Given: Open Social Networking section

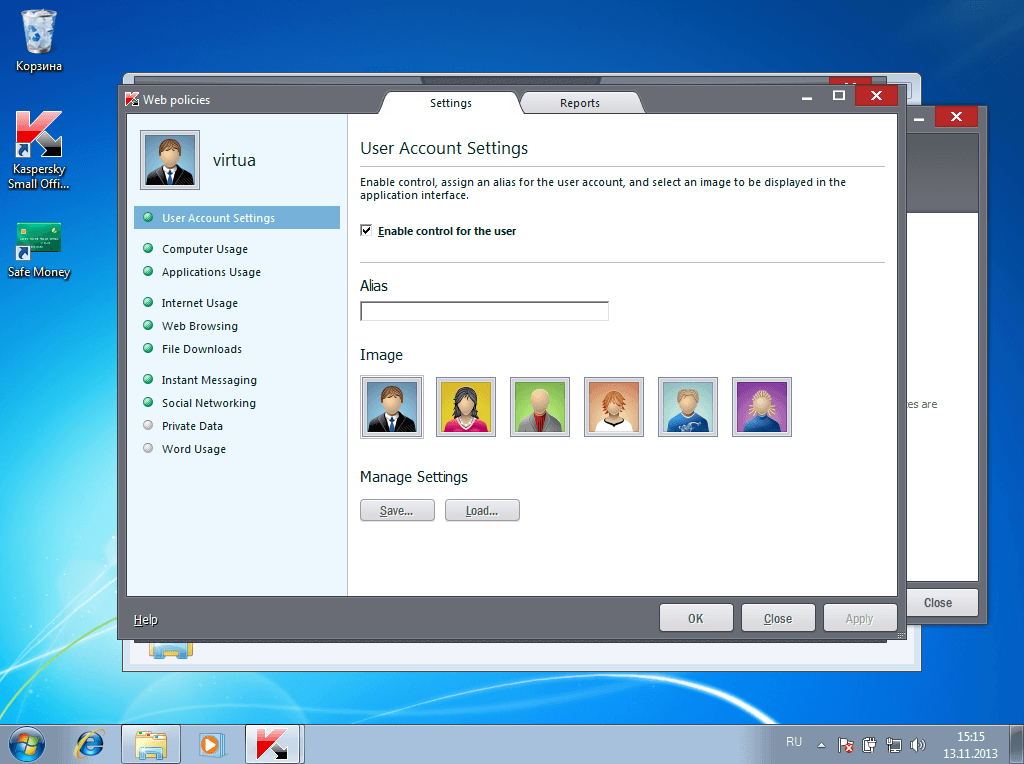Looking at the screenshot, I should tap(208, 403).
